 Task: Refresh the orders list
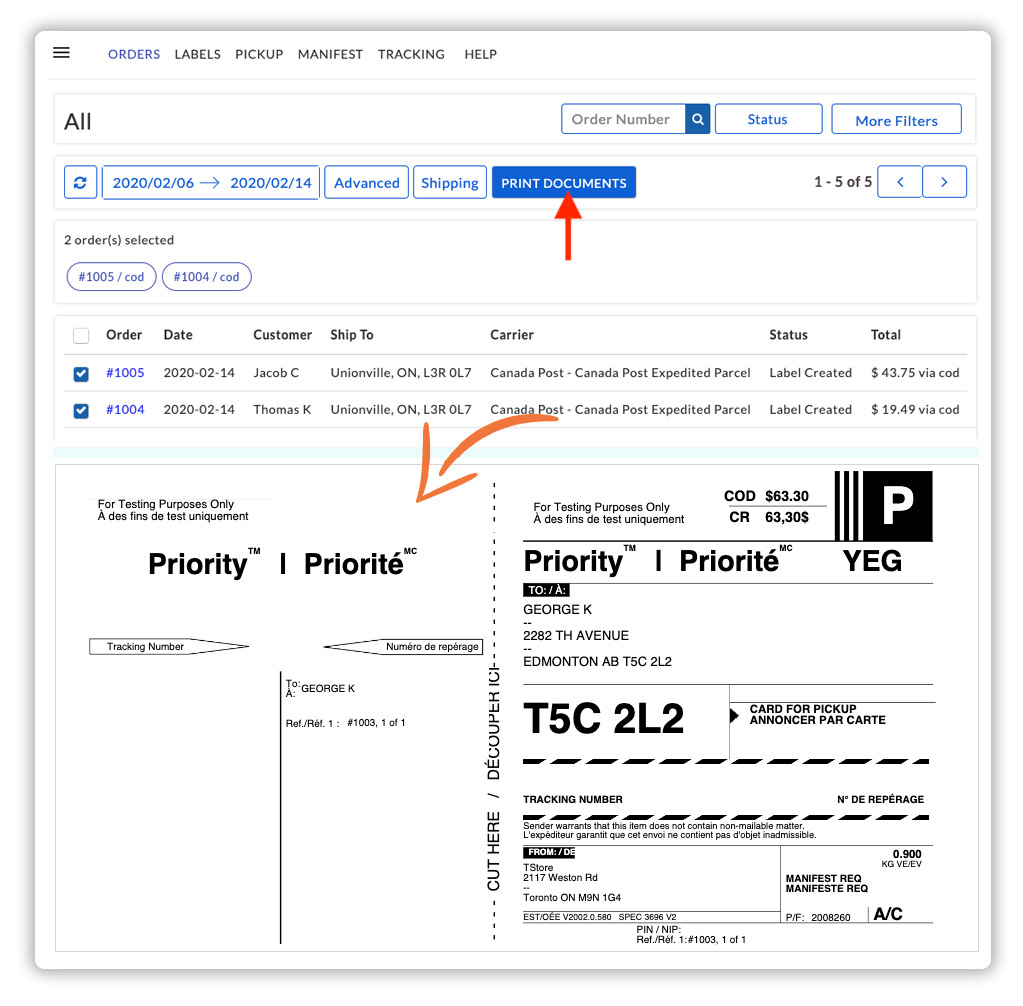click(x=80, y=182)
